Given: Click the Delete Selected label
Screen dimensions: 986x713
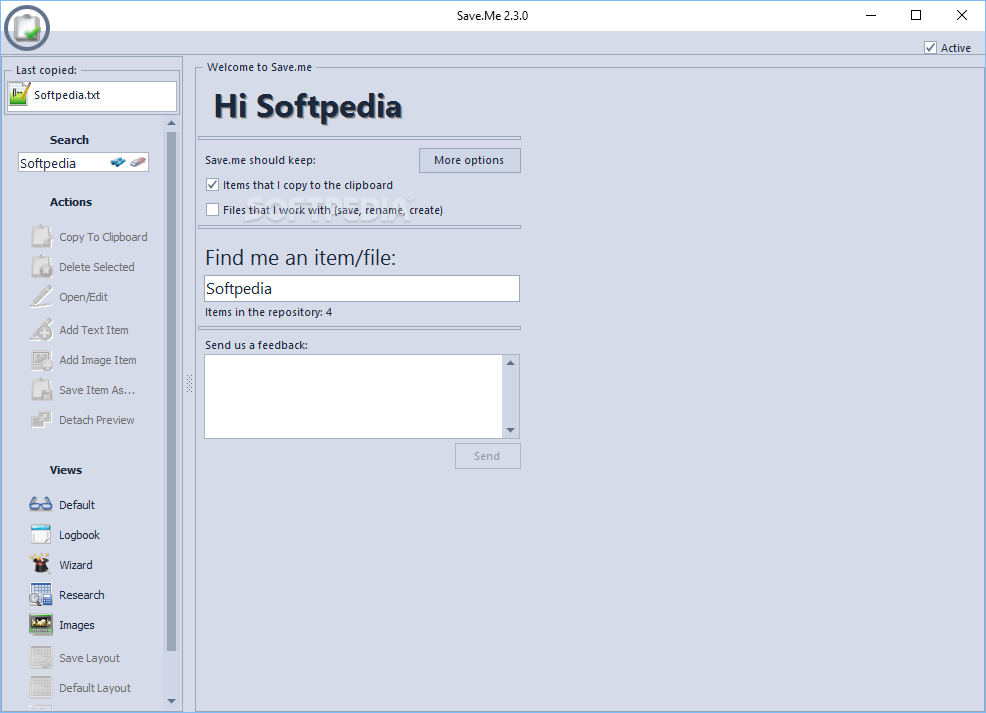Looking at the screenshot, I should tap(97, 267).
